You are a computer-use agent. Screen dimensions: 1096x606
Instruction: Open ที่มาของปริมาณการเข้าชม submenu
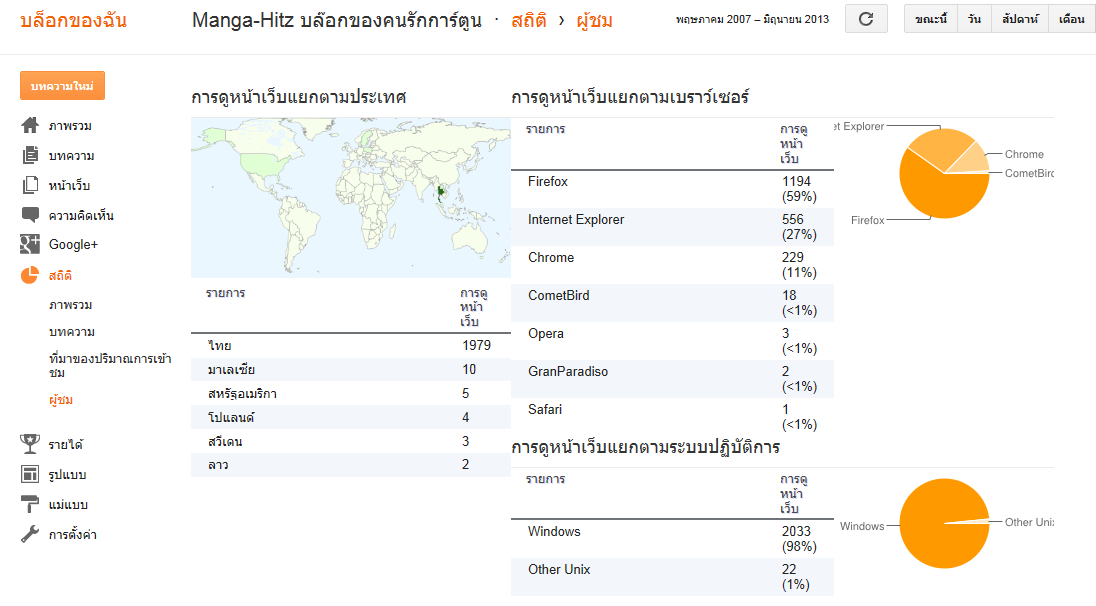pyautogui.click(x=110, y=366)
